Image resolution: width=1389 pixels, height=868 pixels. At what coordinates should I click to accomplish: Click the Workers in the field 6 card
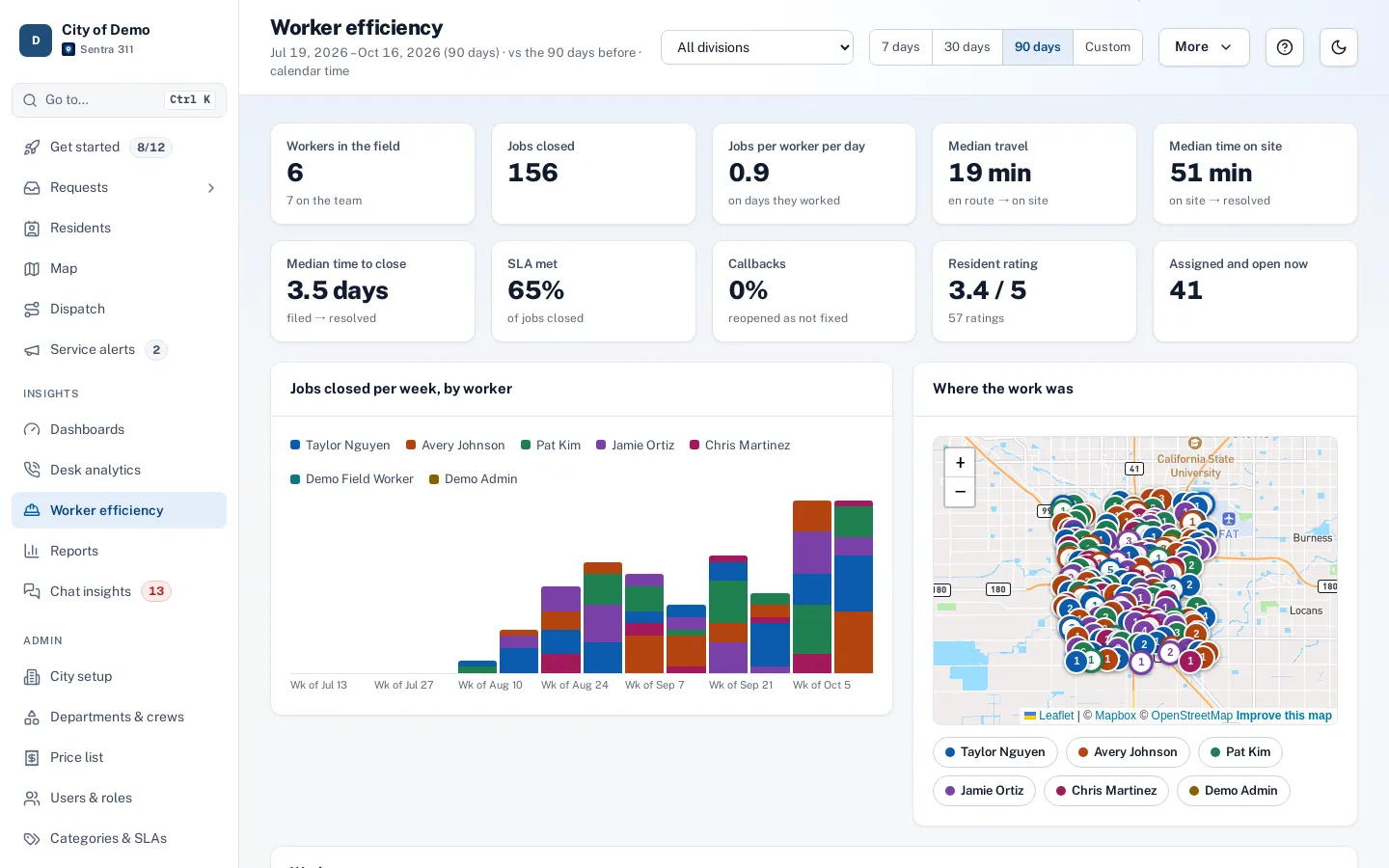tap(372, 174)
